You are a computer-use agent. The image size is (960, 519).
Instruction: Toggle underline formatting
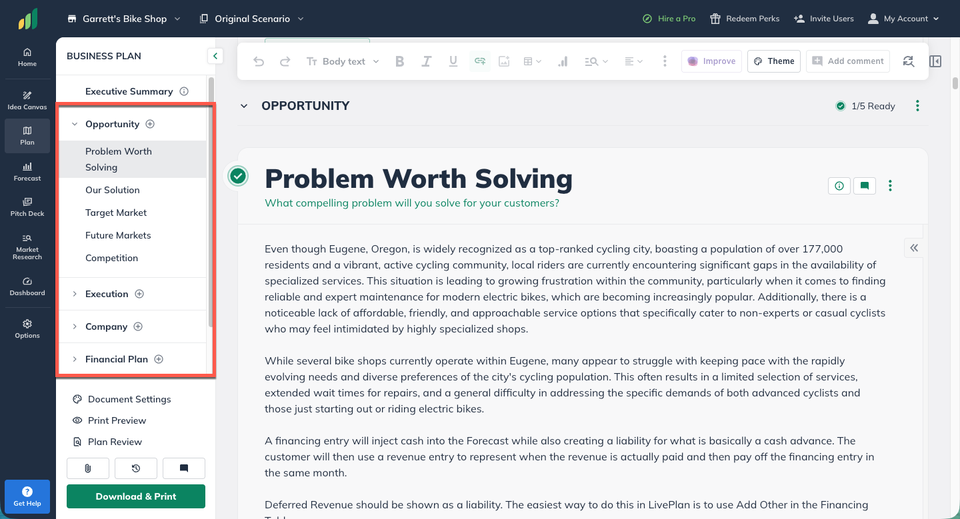tap(453, 61)
